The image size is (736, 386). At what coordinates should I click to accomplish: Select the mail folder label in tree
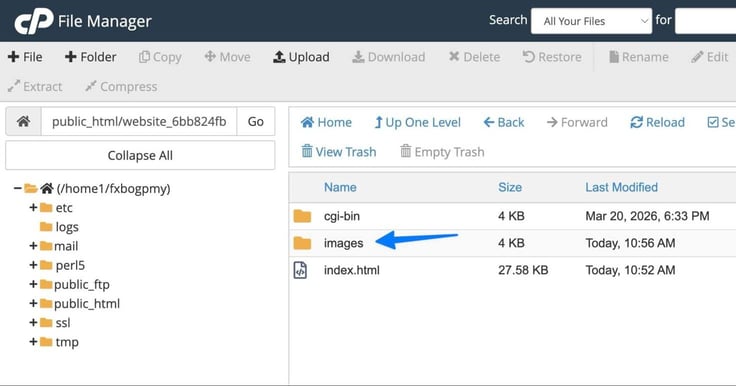(66, 246)
